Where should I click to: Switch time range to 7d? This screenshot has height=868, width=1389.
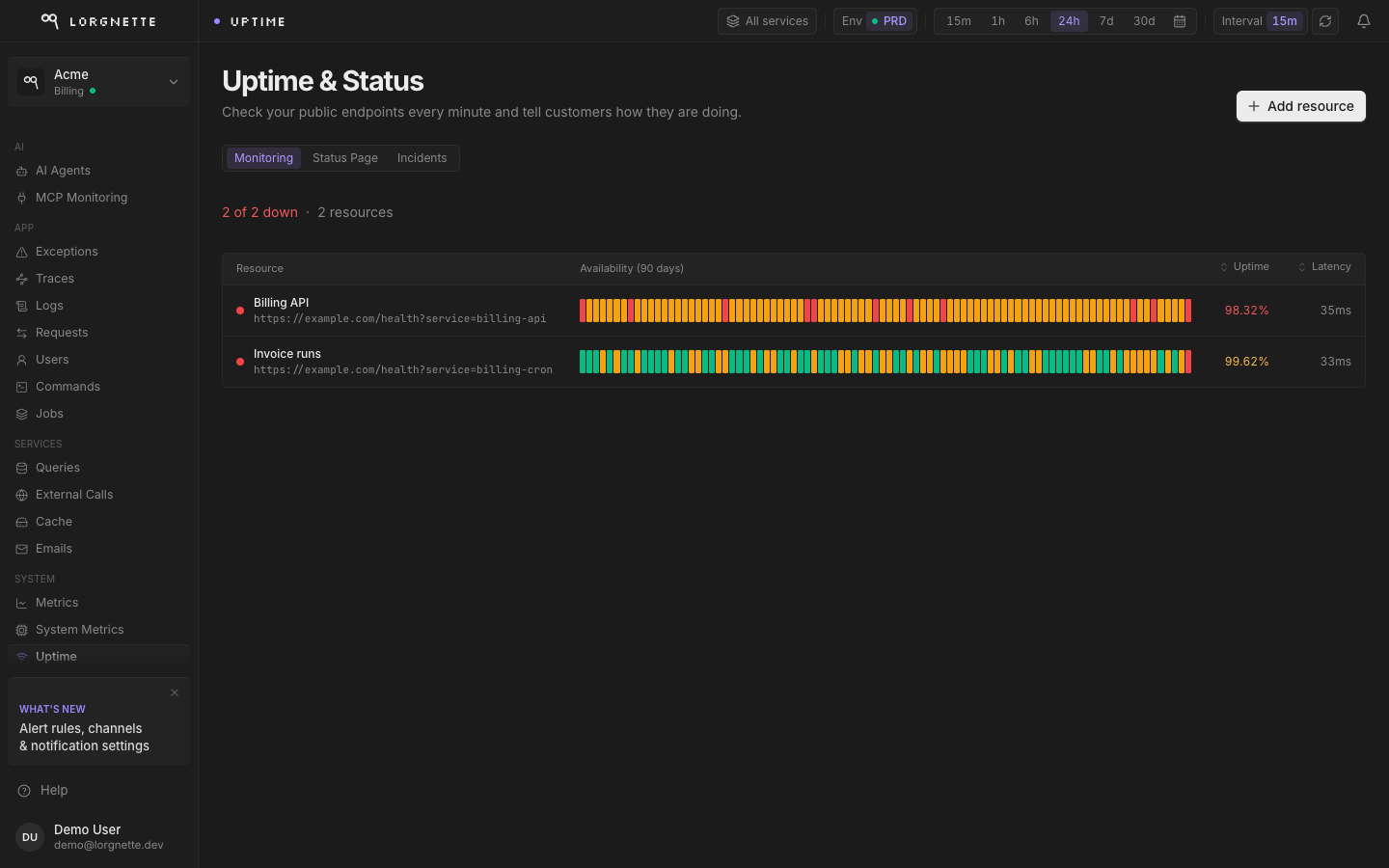(1106, 21)
